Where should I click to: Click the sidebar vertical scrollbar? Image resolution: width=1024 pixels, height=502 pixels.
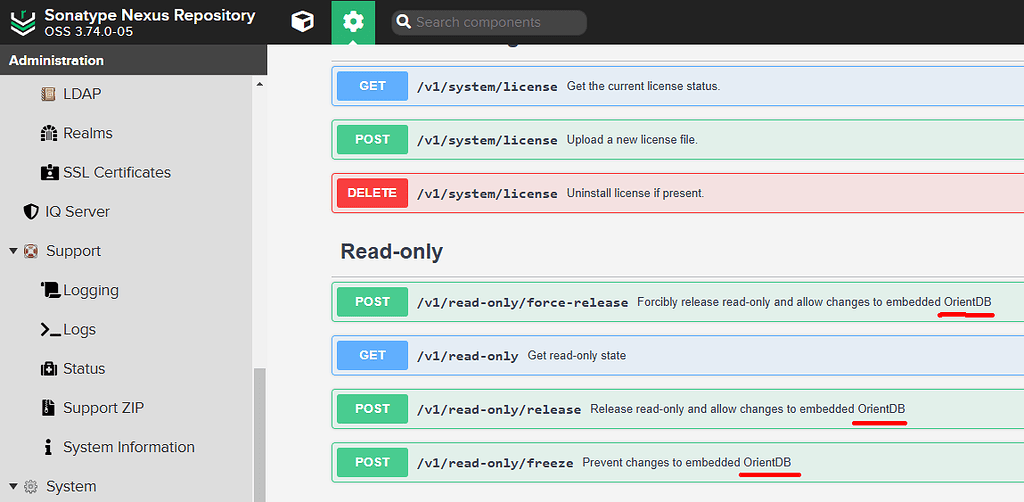260,430
